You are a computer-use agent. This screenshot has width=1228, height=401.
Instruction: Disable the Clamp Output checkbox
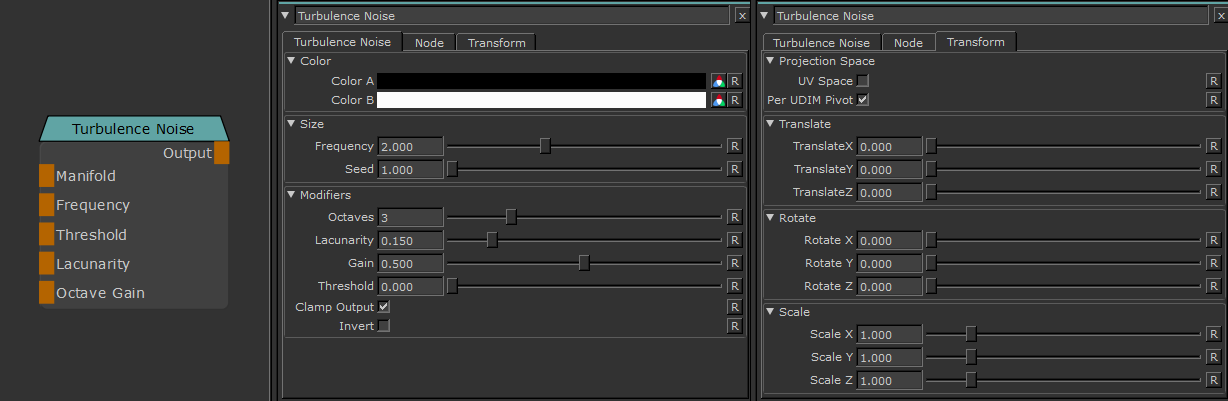tap(384, 307)
